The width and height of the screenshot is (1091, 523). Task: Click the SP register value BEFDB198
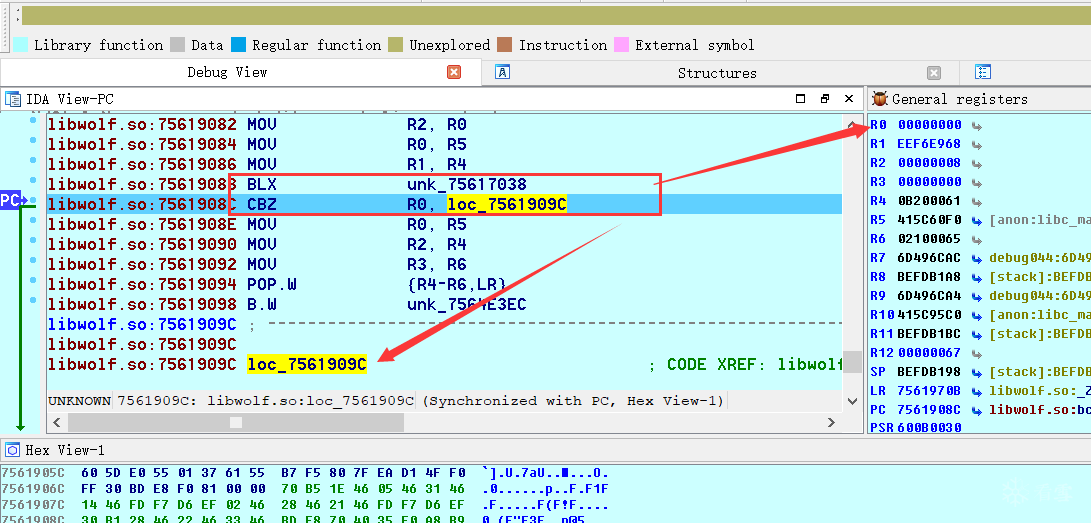pyautogui.click(x=930, y=372)
